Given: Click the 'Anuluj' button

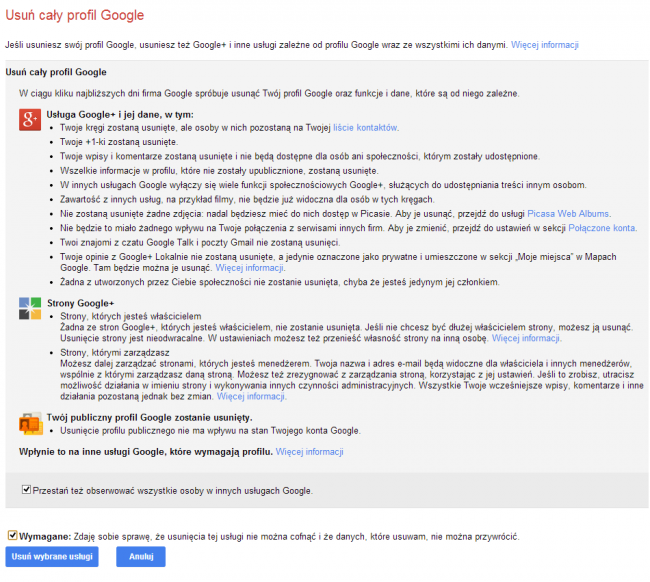Looking at the screenshot, I should pyautogui.click(x=141, y=556).
